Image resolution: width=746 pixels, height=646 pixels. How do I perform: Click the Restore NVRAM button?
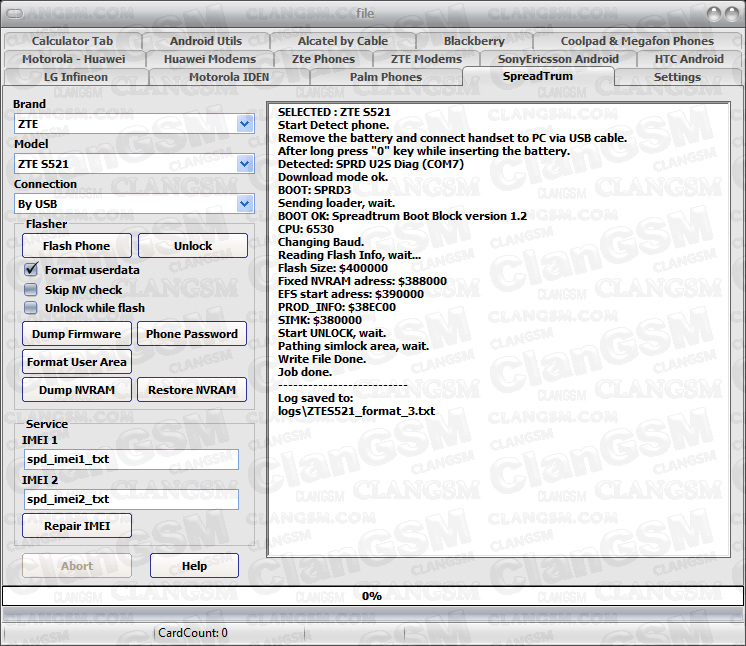192,390
